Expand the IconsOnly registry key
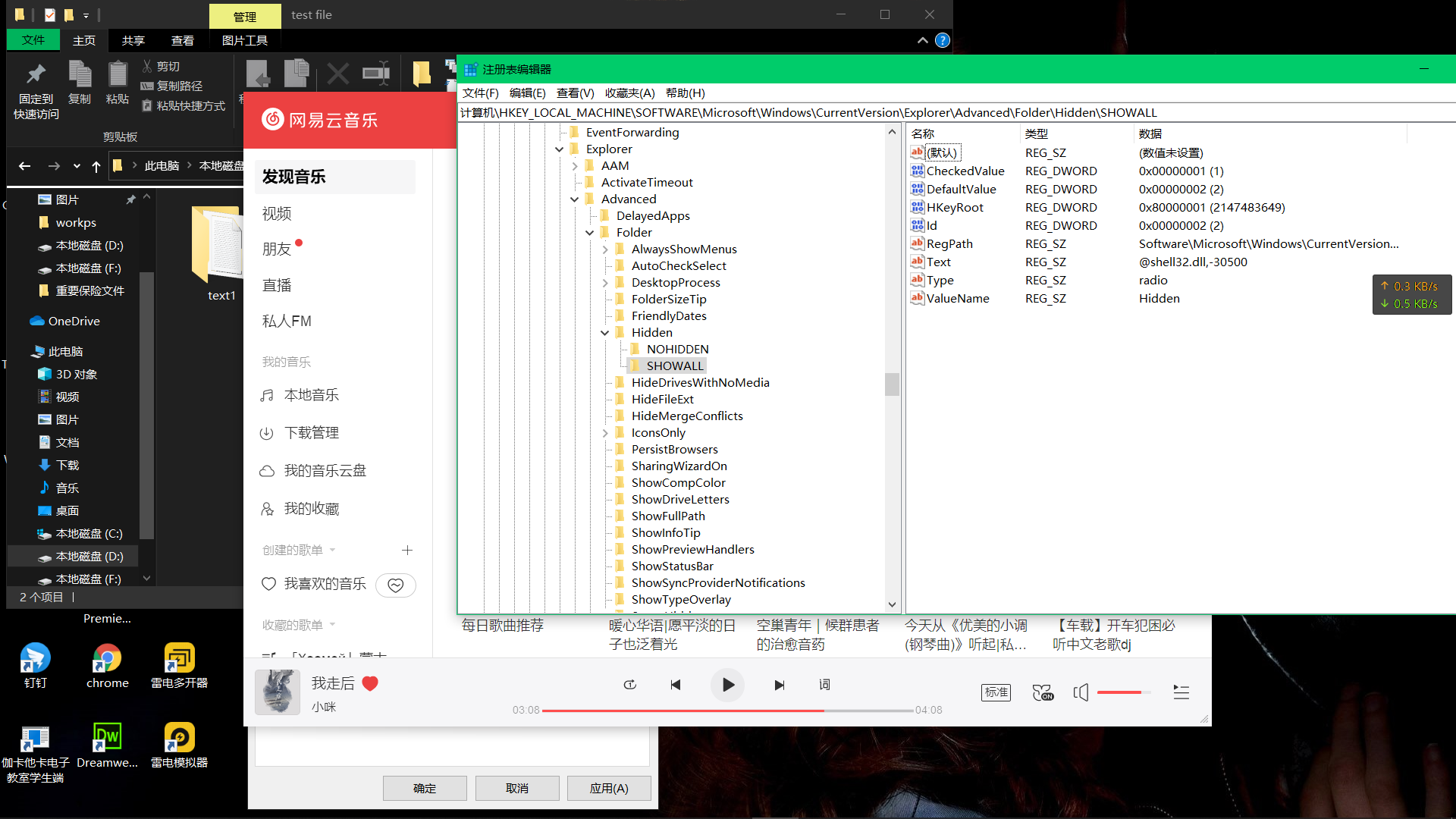 pyautogui.click(x=604, y=433)
